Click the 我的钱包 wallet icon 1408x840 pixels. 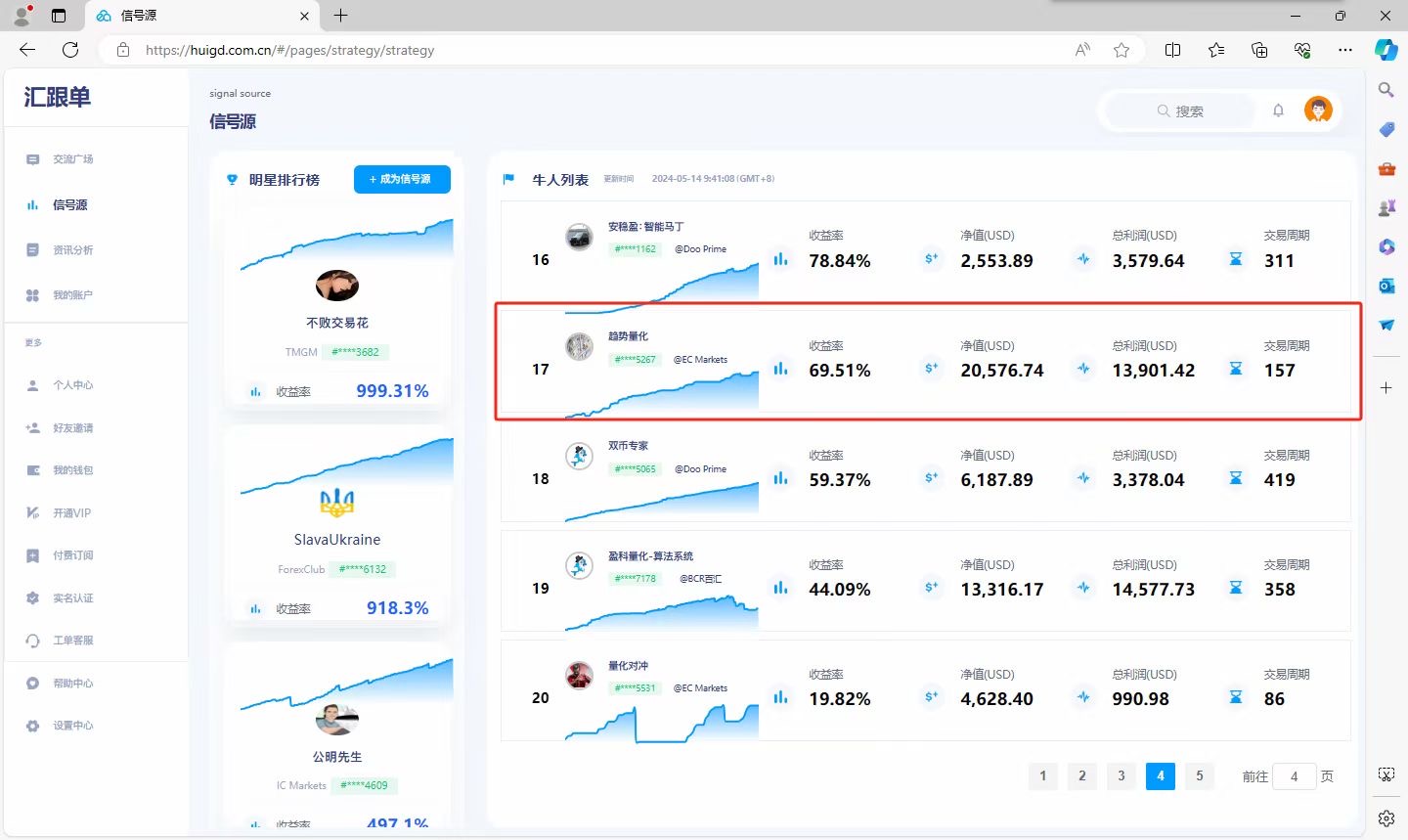pyautogui.click(x=32, y=470)
